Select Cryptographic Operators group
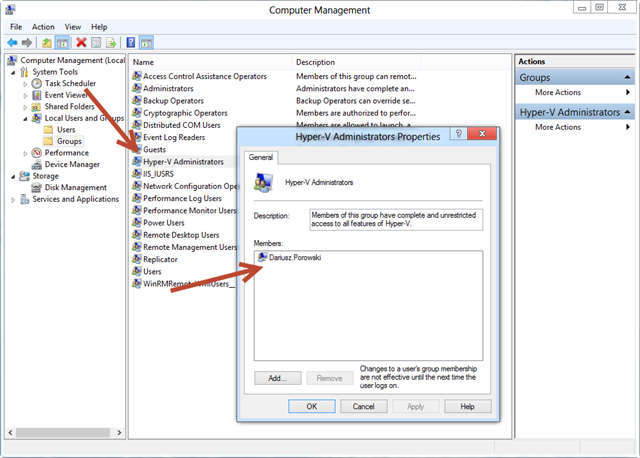Screen dimensions: 640x458 [185, 113]
